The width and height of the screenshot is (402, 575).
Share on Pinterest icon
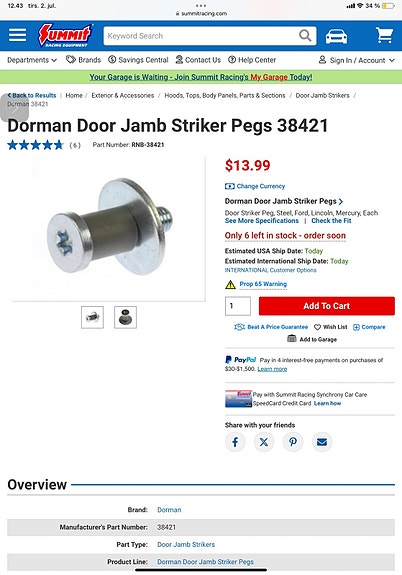tap(293, 442)
